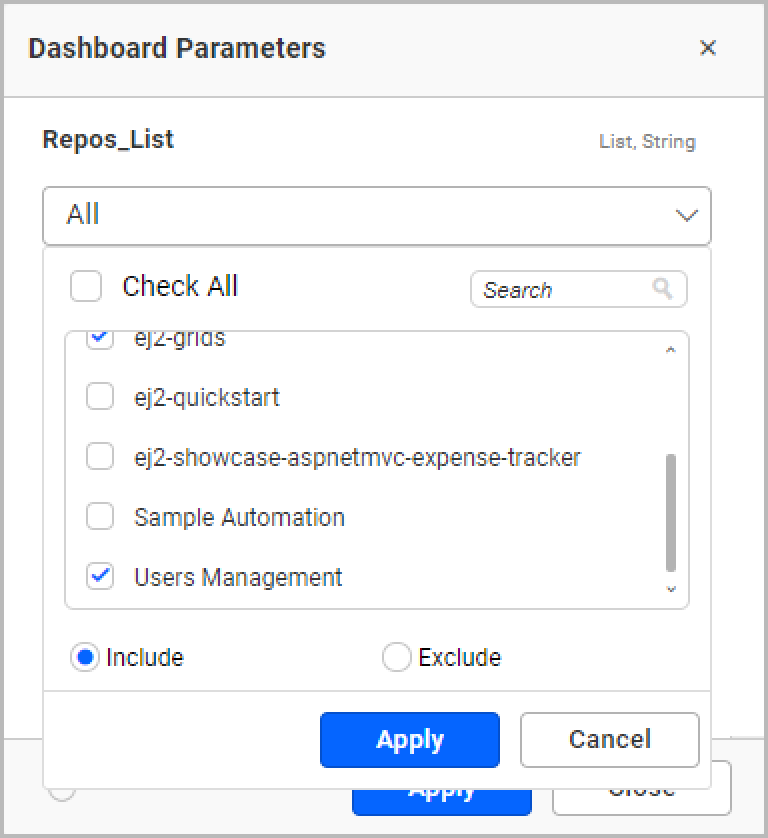The height and width of the screenshot is (838, 768).
Task: Uncheck the ej2-grids repository
Action: [x=100, y=337]
